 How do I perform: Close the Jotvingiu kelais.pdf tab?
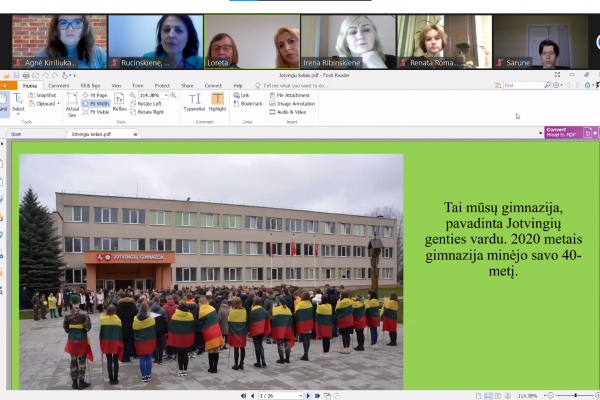pos(135,134)
